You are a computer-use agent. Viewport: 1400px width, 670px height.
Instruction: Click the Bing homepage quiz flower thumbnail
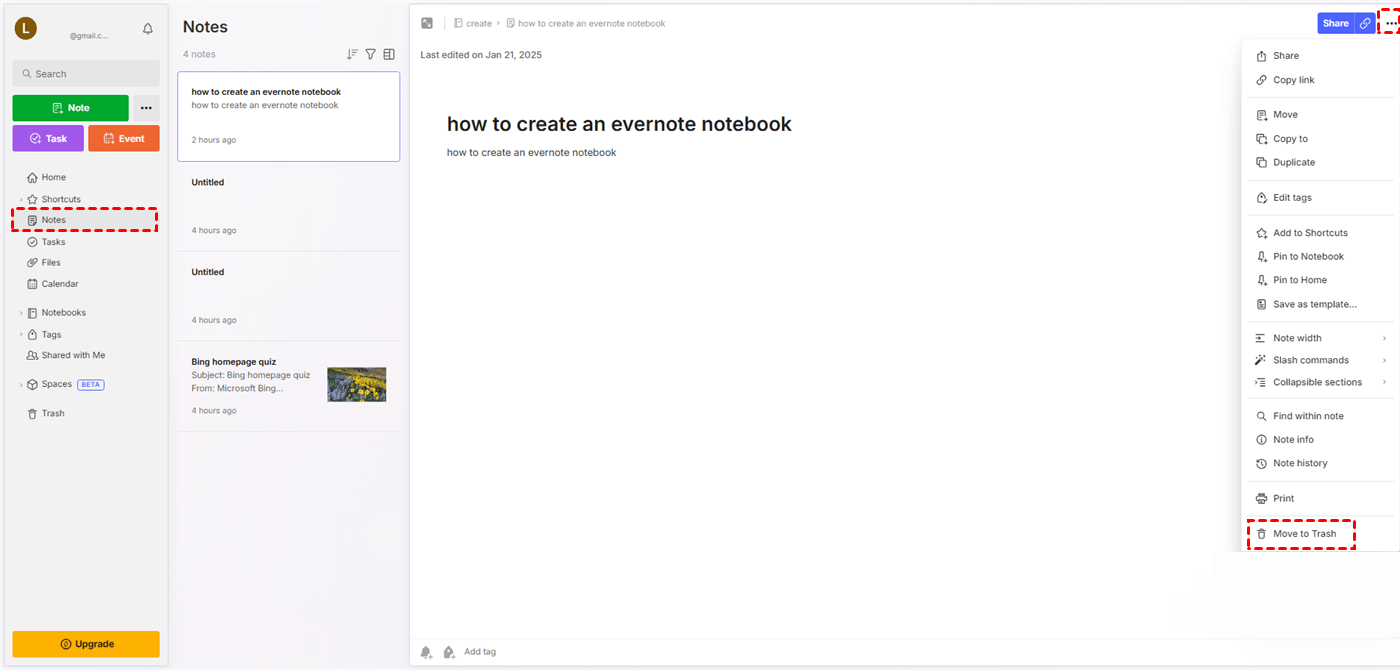[x=357, y=384]
